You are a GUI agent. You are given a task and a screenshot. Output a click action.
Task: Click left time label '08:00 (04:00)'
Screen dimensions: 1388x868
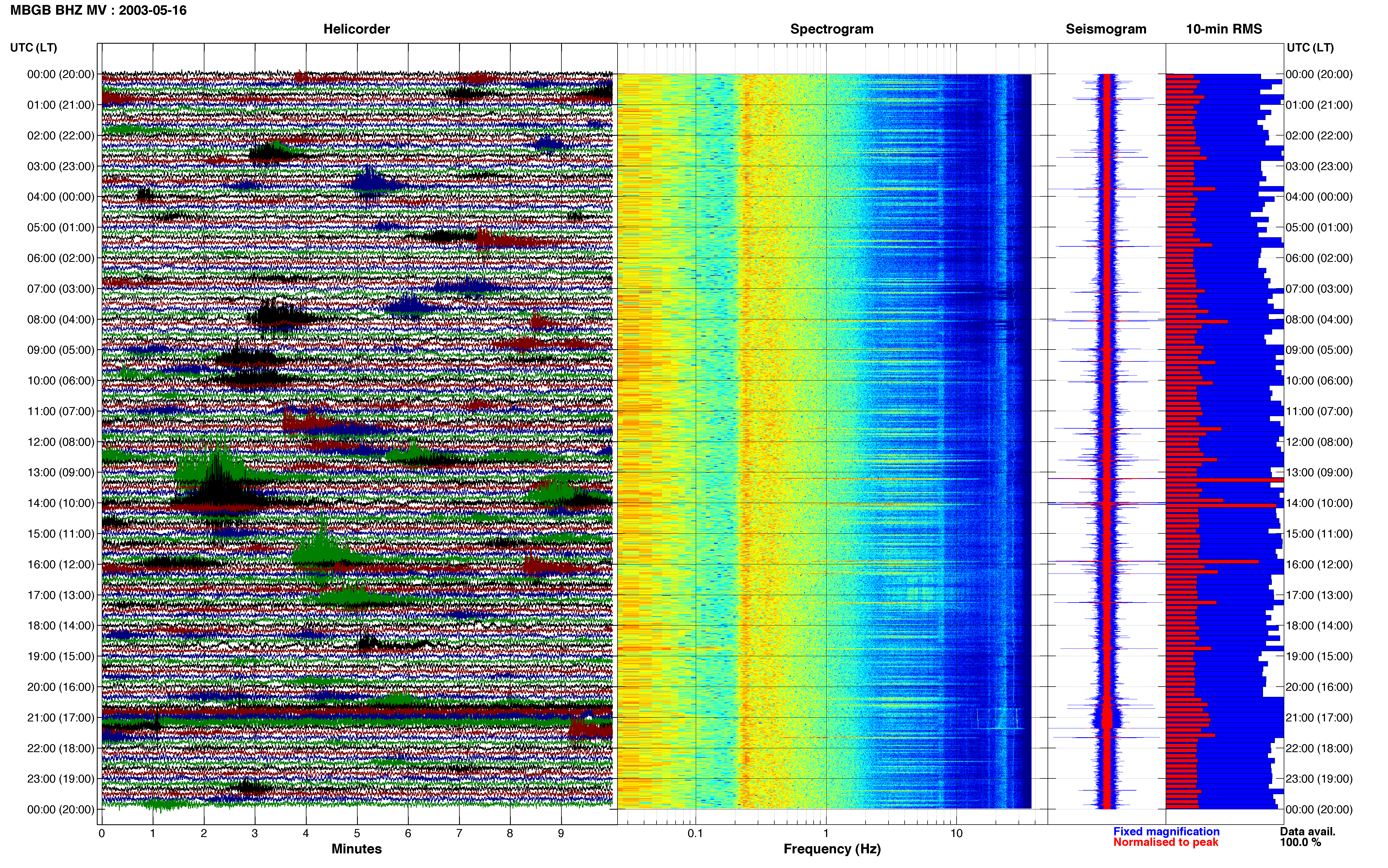tap(60, 319)
